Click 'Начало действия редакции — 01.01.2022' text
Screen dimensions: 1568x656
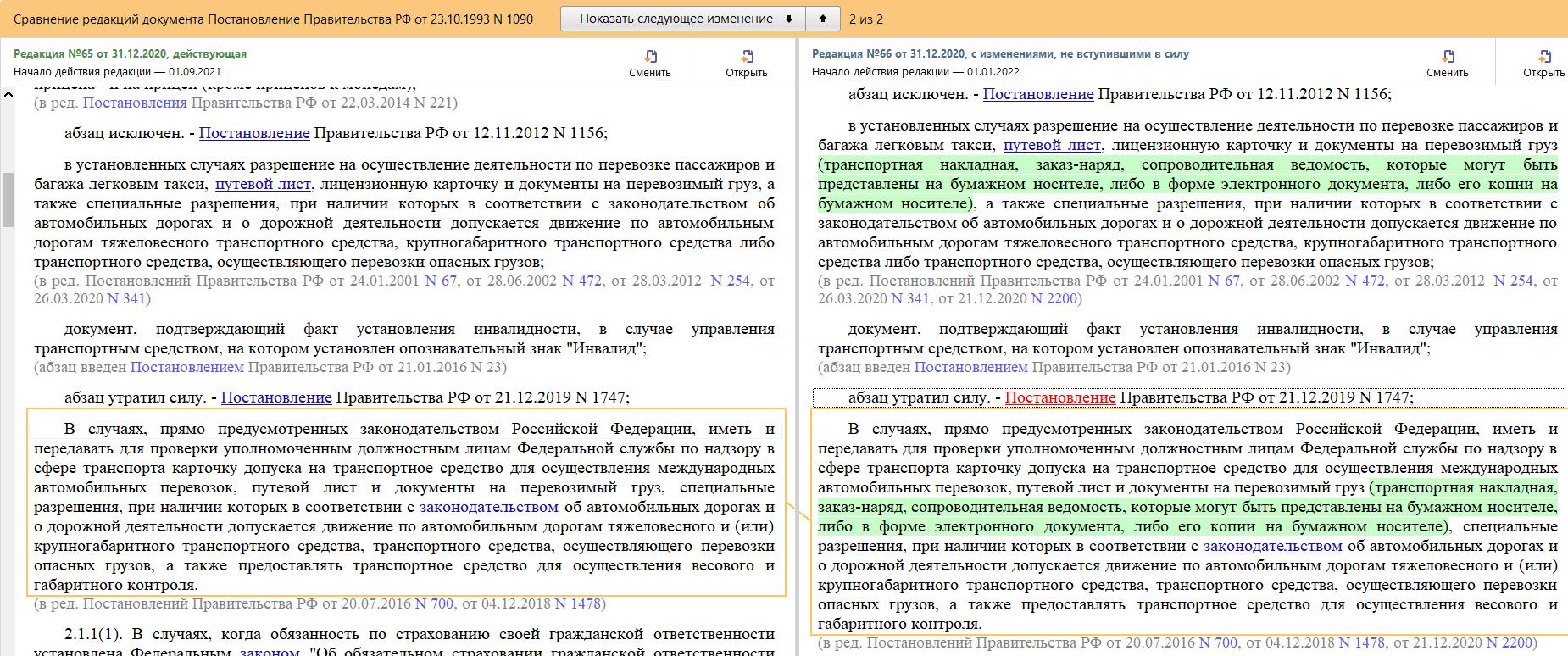point(915,72)
